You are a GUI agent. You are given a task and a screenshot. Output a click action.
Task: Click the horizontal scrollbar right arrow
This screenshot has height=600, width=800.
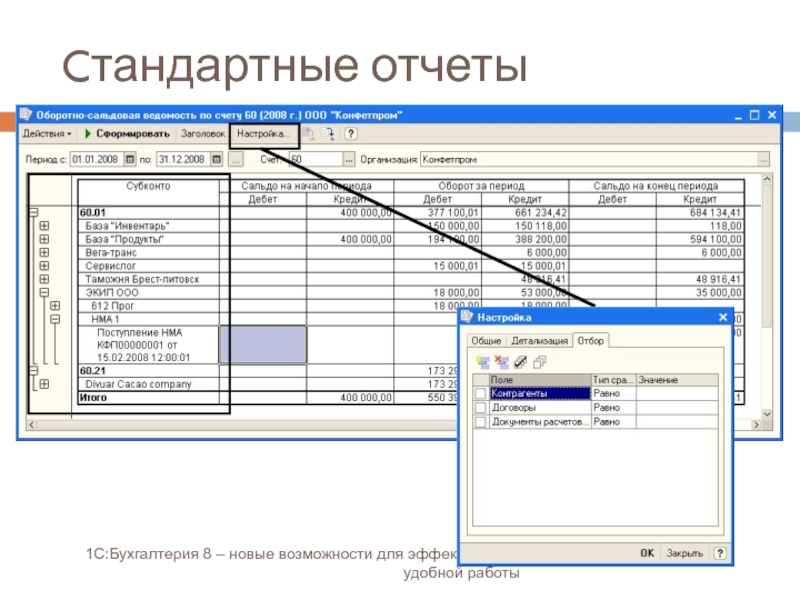click(756, 424)
